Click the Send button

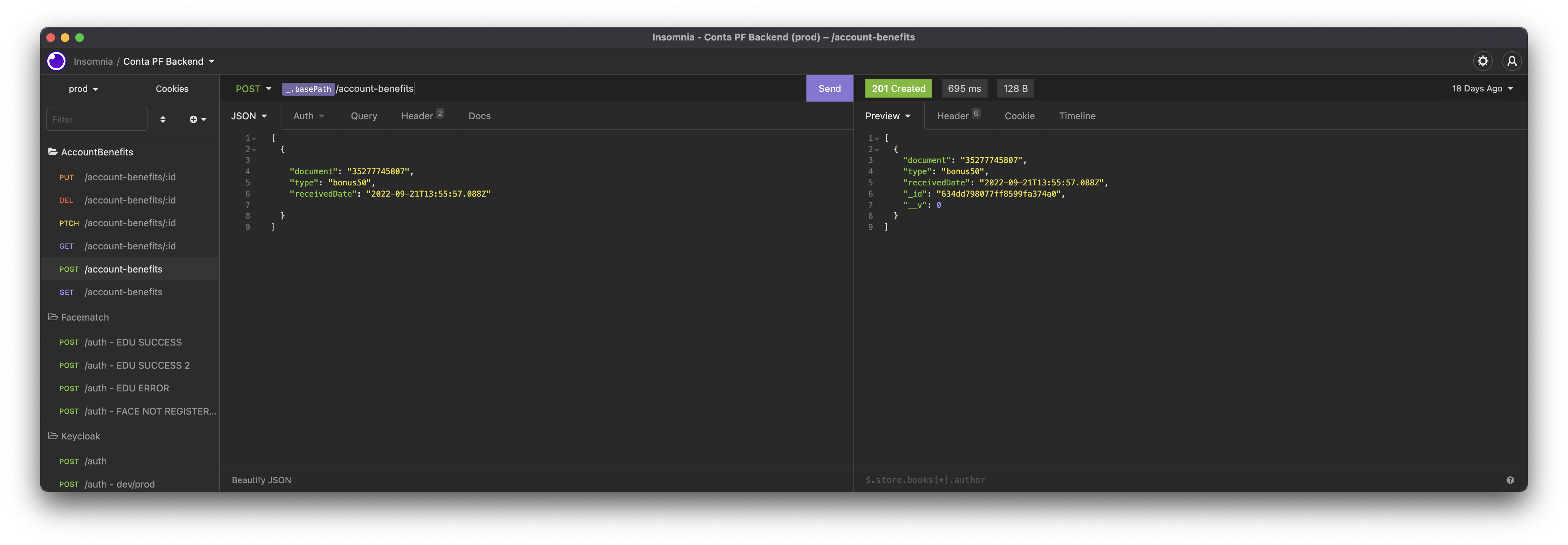click(829, 89)
